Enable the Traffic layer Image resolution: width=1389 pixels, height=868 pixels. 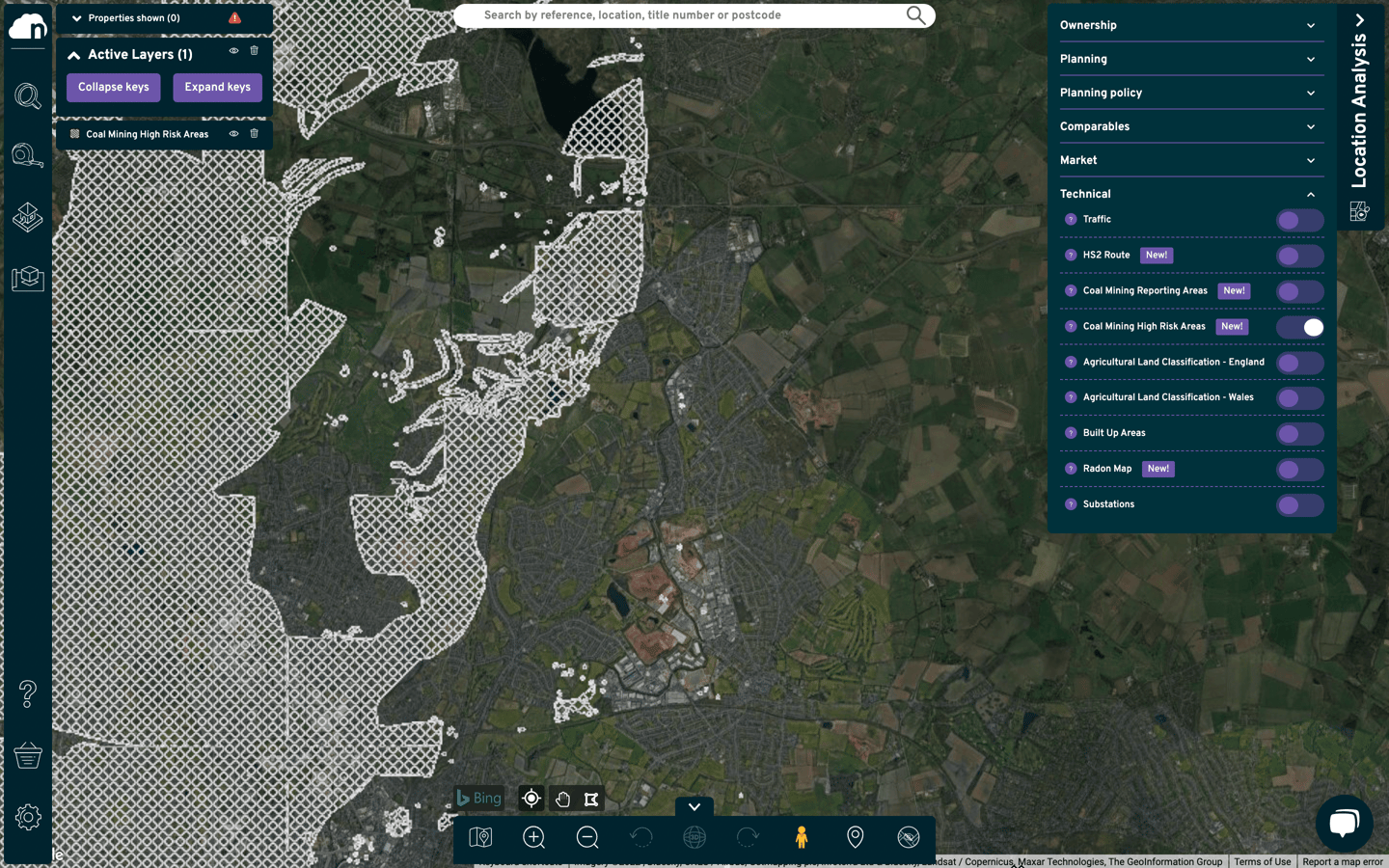coord(1299,220)
